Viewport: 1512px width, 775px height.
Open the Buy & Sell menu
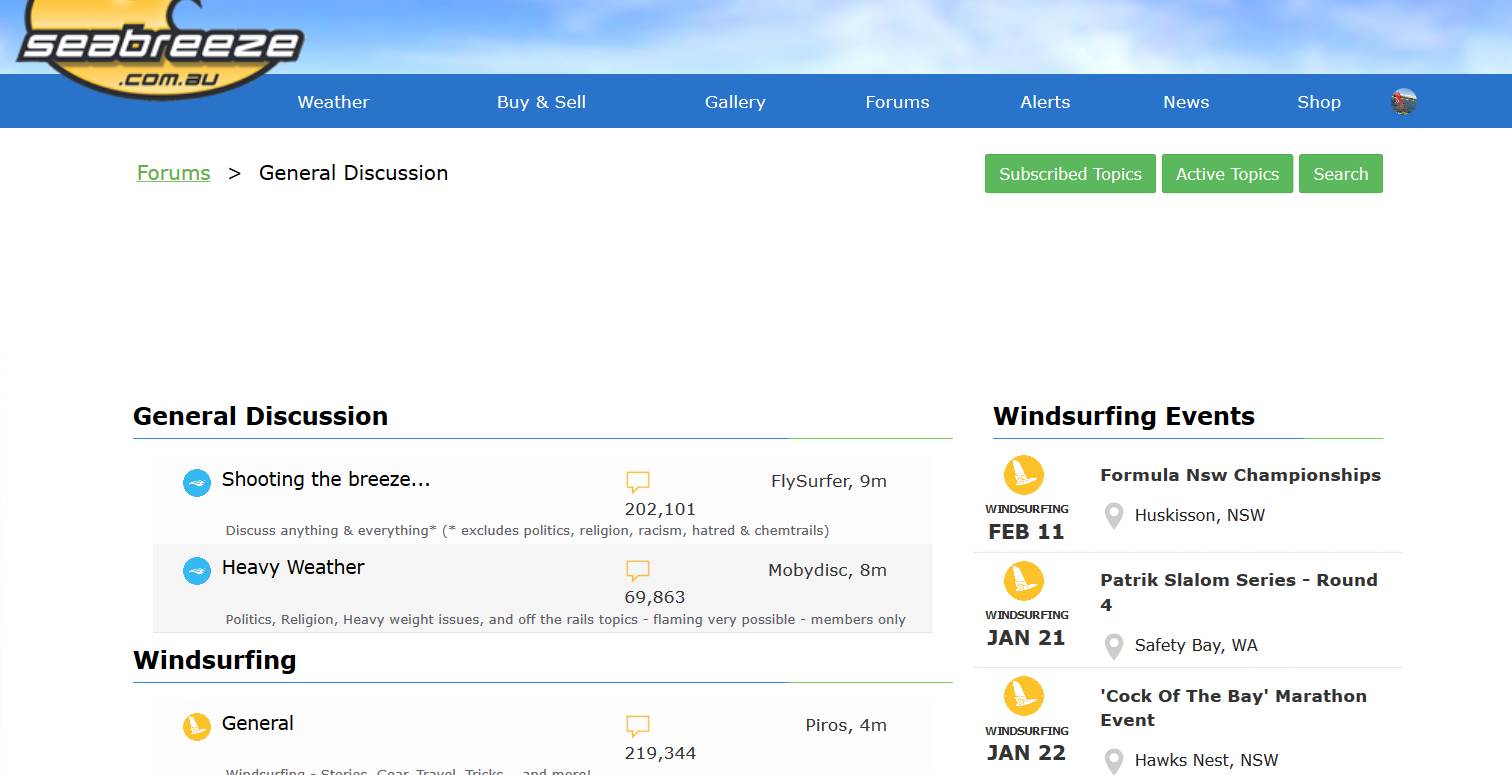[541, 102]
